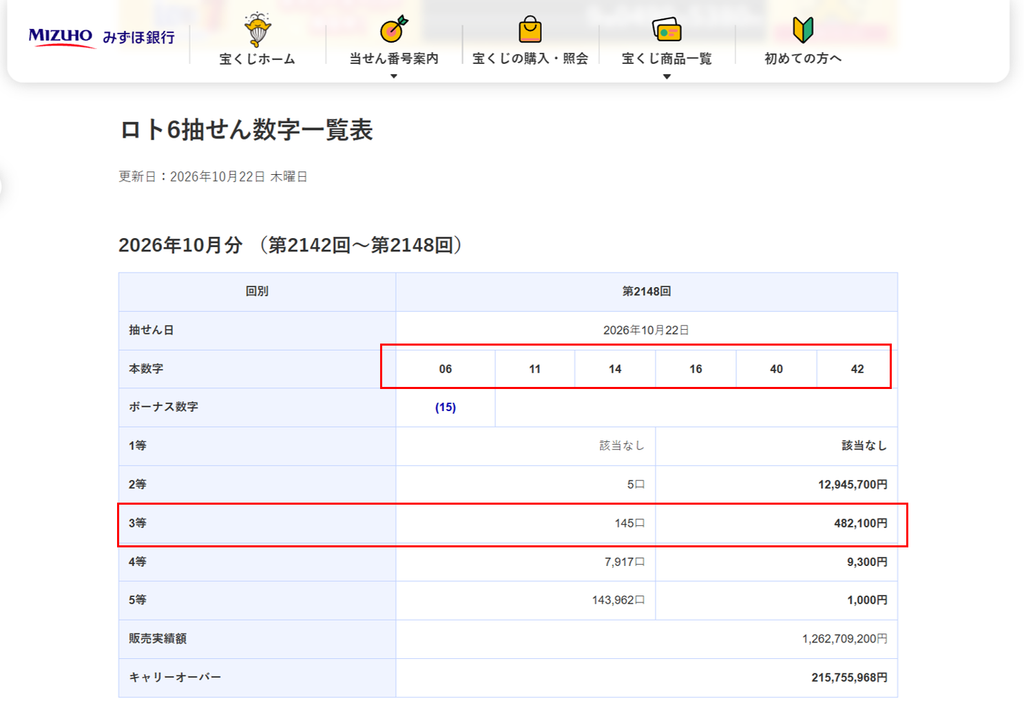Click the 3等 winner count 145口

pos(630,523)
